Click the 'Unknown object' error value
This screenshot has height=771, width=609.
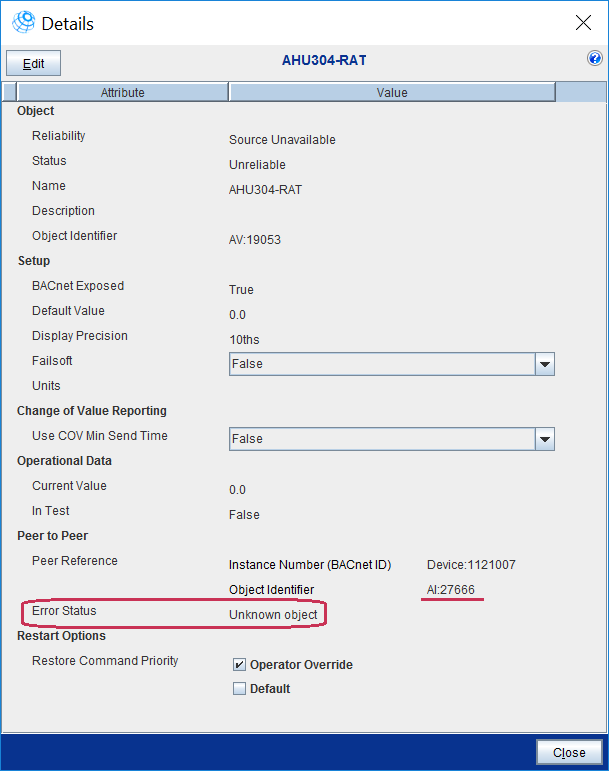tap(273, 615)
